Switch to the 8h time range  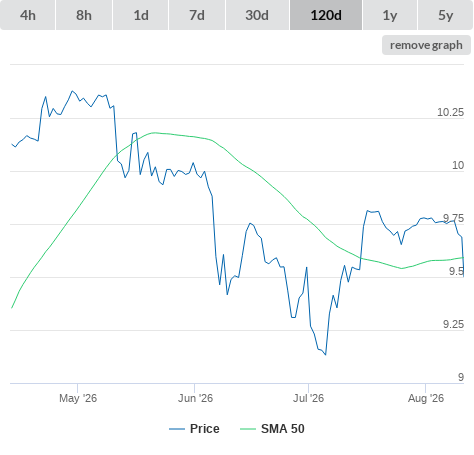pyautogui.click(x=84, y=15)
